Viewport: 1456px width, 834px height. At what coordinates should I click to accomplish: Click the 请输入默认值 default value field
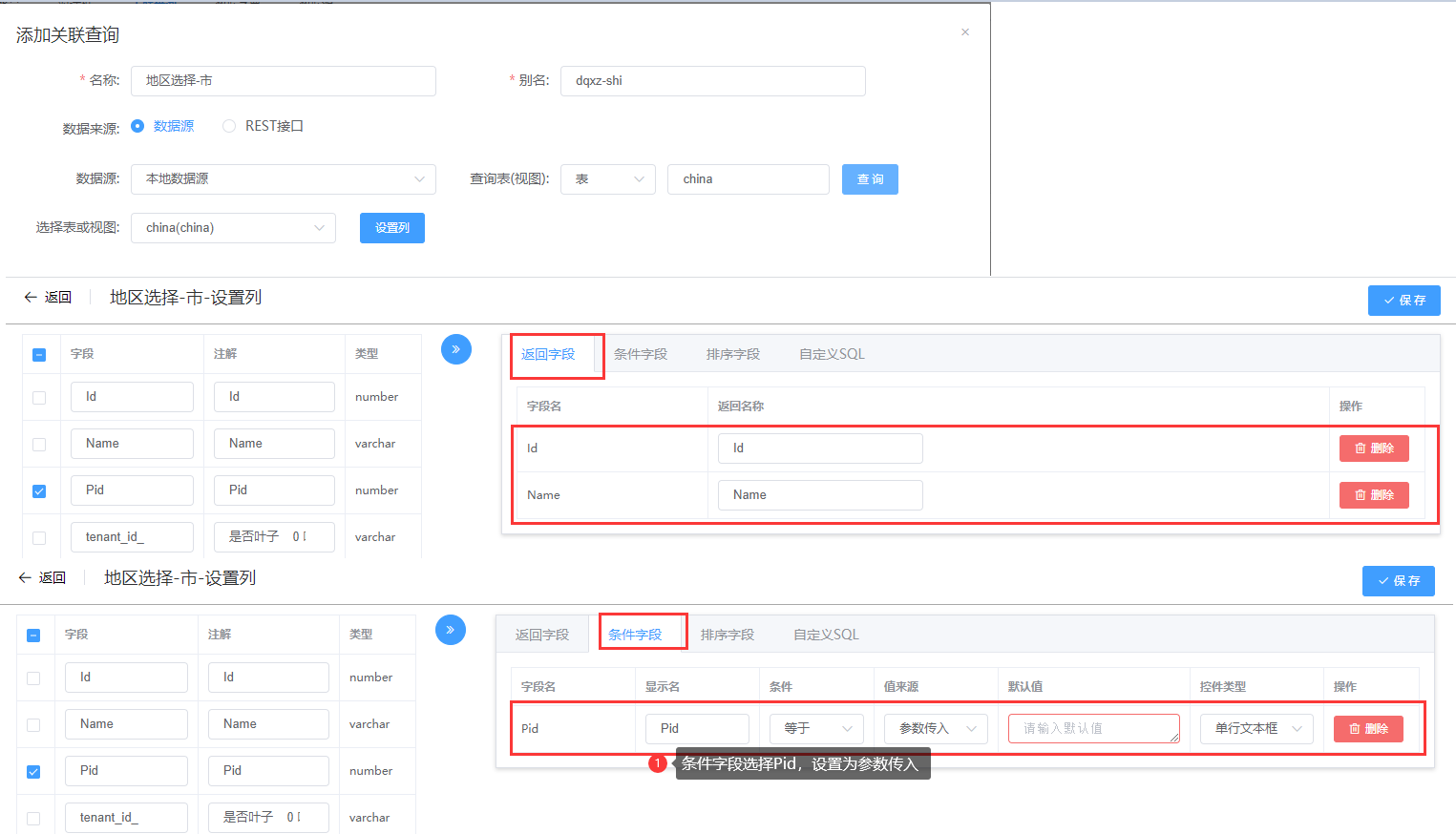pos(1094,729)
